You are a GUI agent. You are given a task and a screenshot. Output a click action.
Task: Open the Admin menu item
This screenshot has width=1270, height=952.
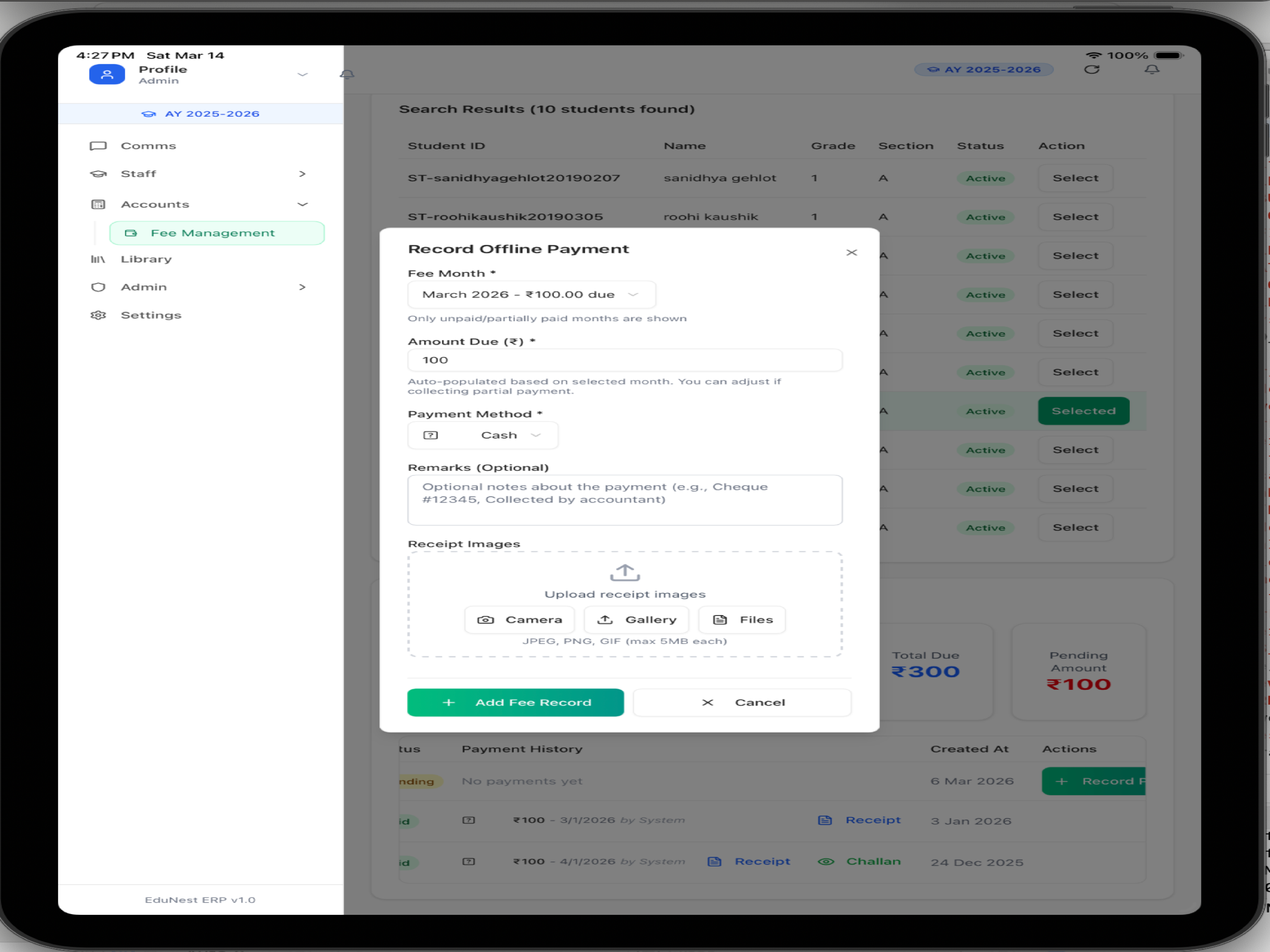coord(144,287)
